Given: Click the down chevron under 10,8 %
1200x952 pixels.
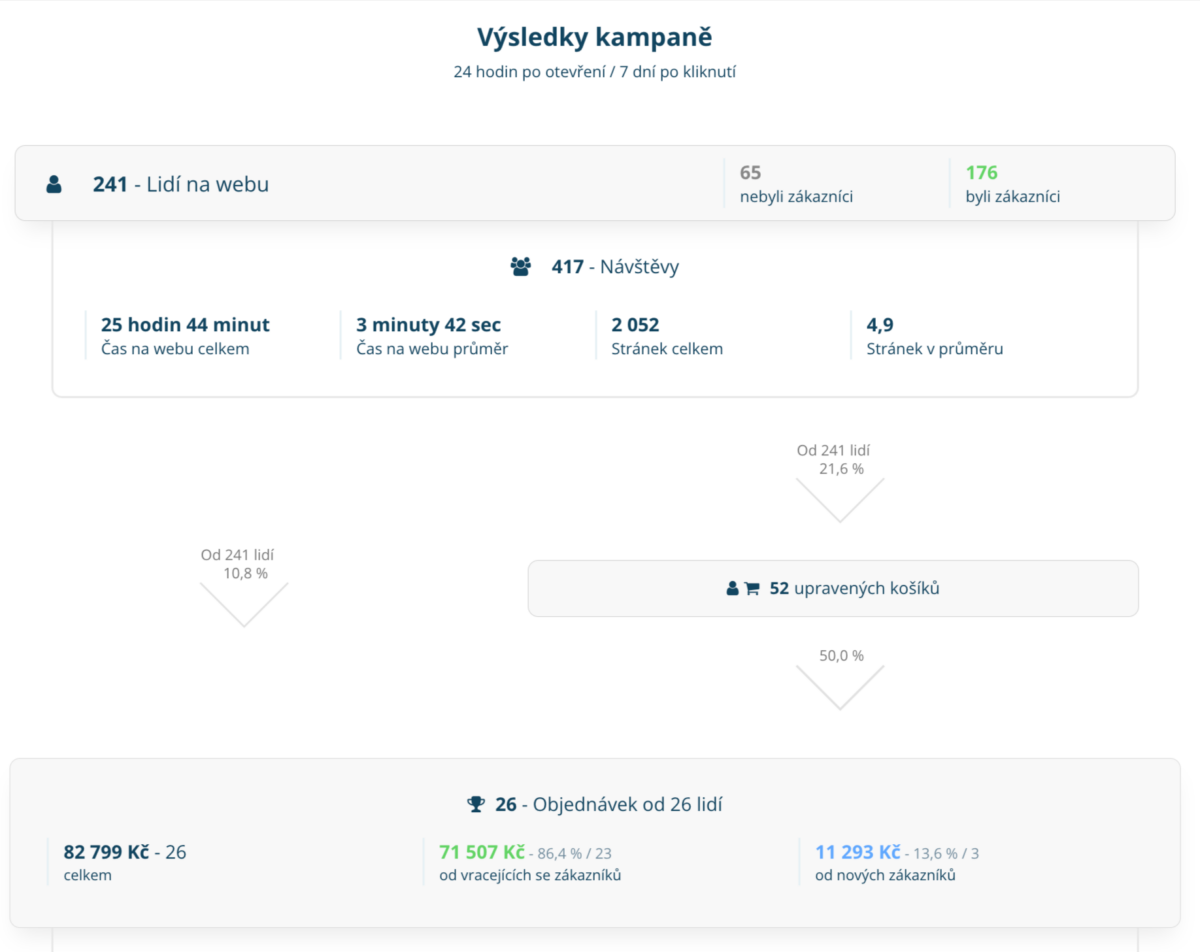Looking at the screenshot, I should click(x=244, y=605).
